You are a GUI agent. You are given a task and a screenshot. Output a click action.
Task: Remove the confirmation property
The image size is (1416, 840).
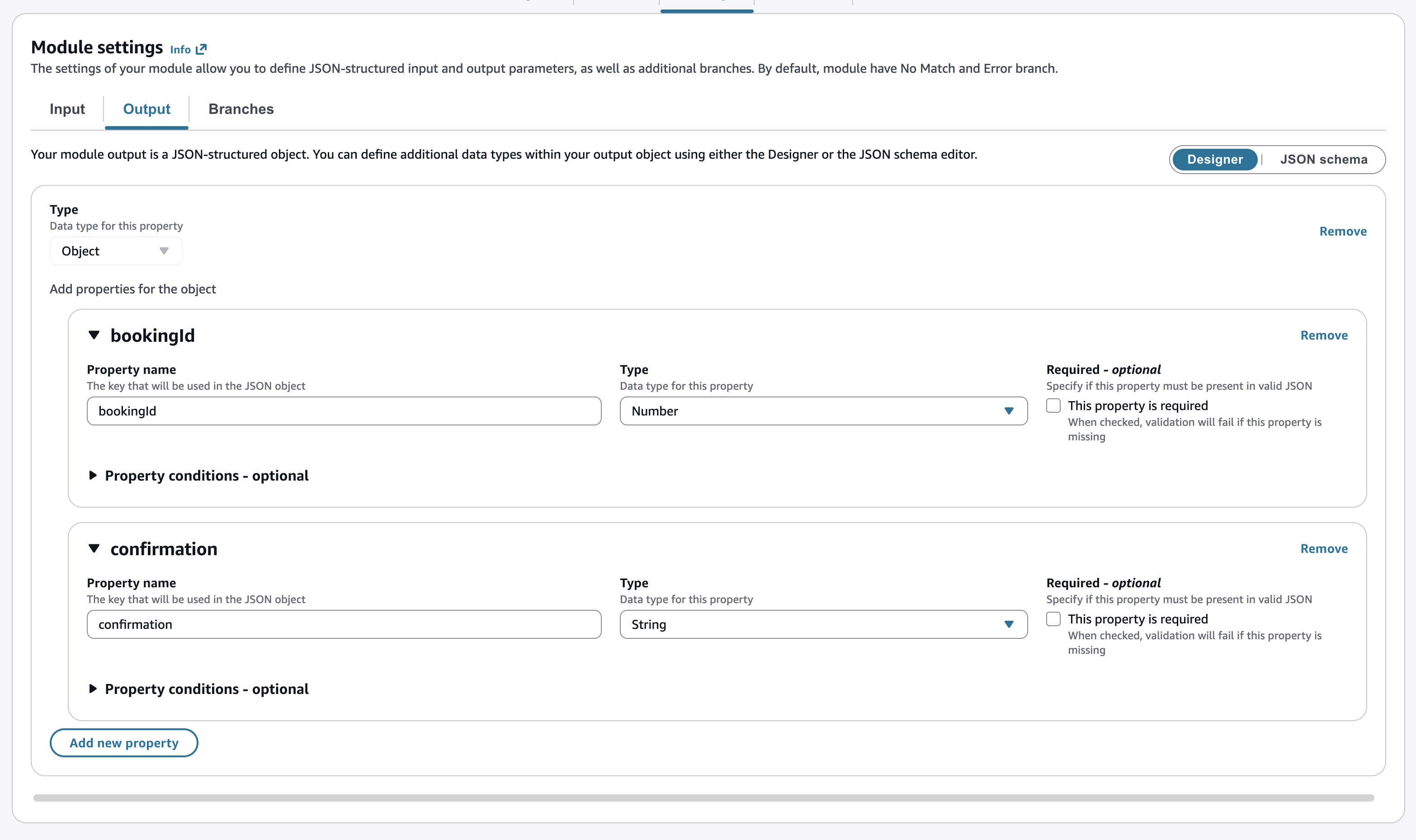[x=1324, y=548]
